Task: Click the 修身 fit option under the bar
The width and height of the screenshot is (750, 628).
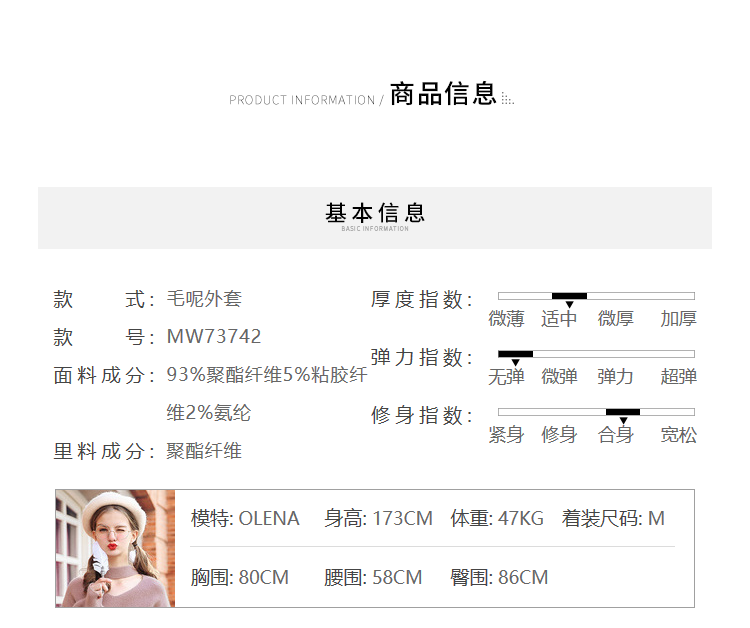Action: click(559, 435)
